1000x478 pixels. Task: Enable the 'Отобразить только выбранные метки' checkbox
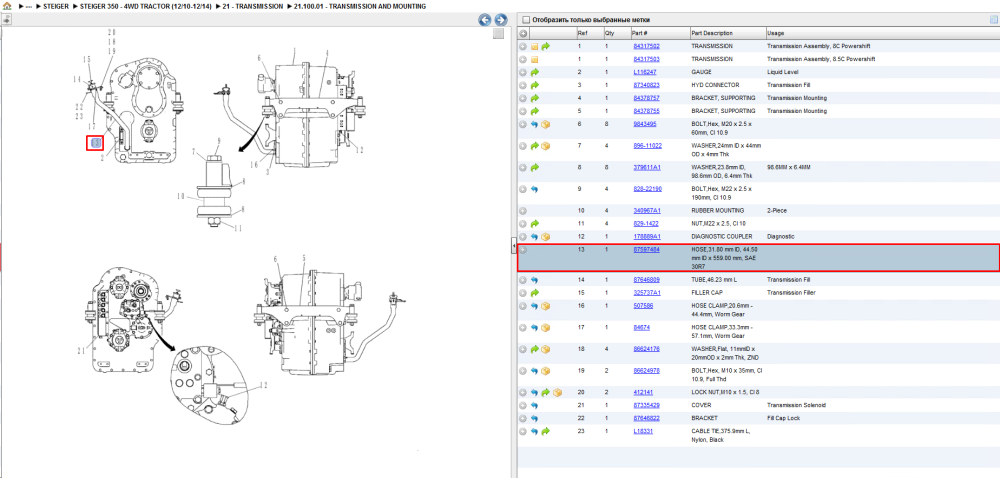[x=526, y=20]
